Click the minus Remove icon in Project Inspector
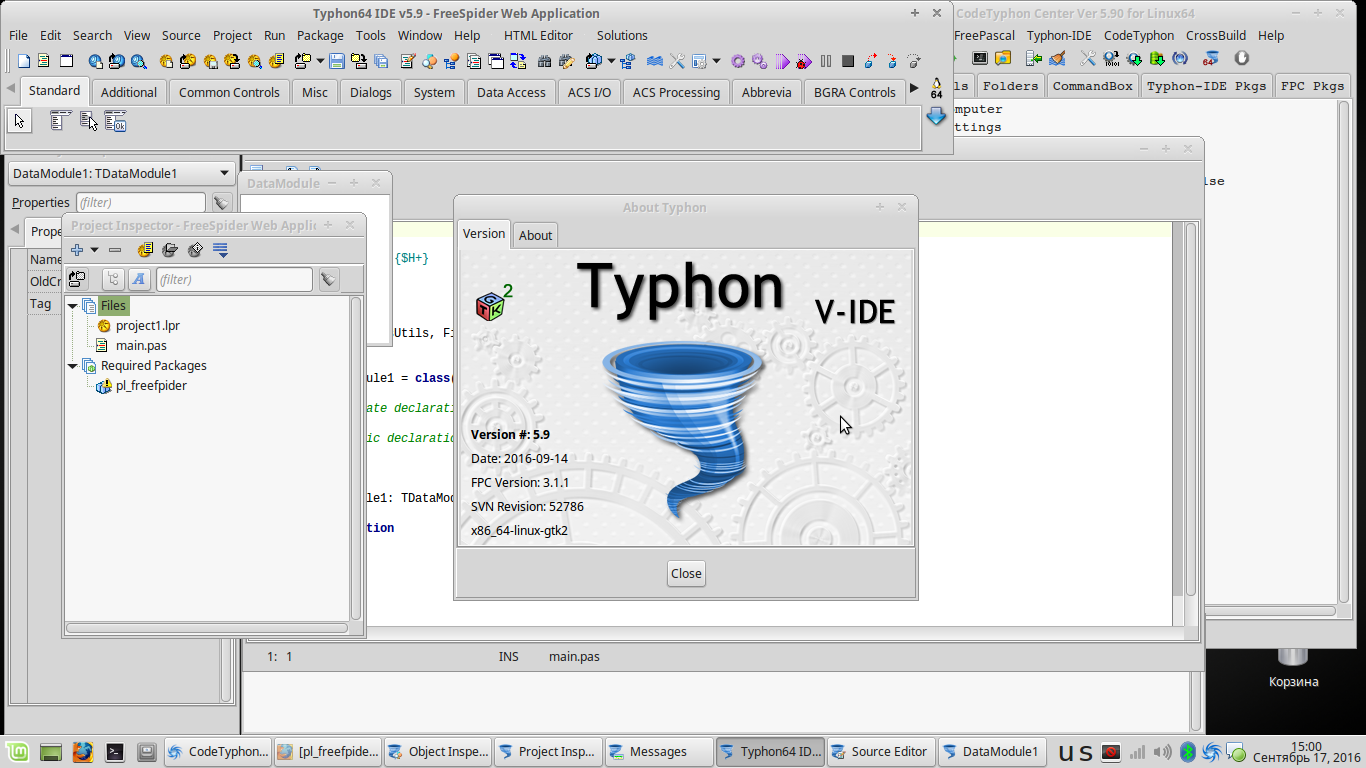 click(115, 250)
